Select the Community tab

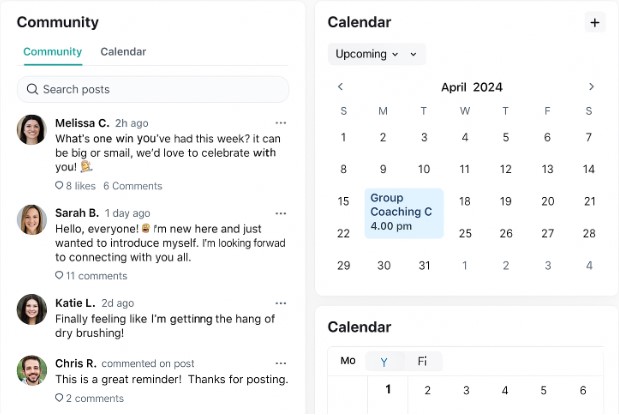tap(52, 52)
